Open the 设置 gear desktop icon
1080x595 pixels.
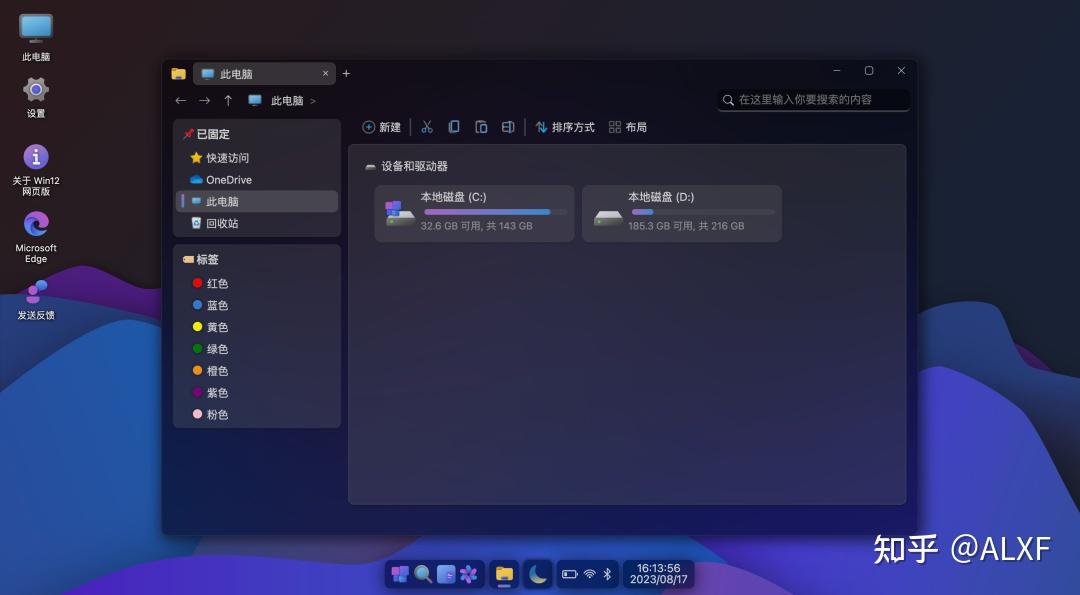click(36, 97)
